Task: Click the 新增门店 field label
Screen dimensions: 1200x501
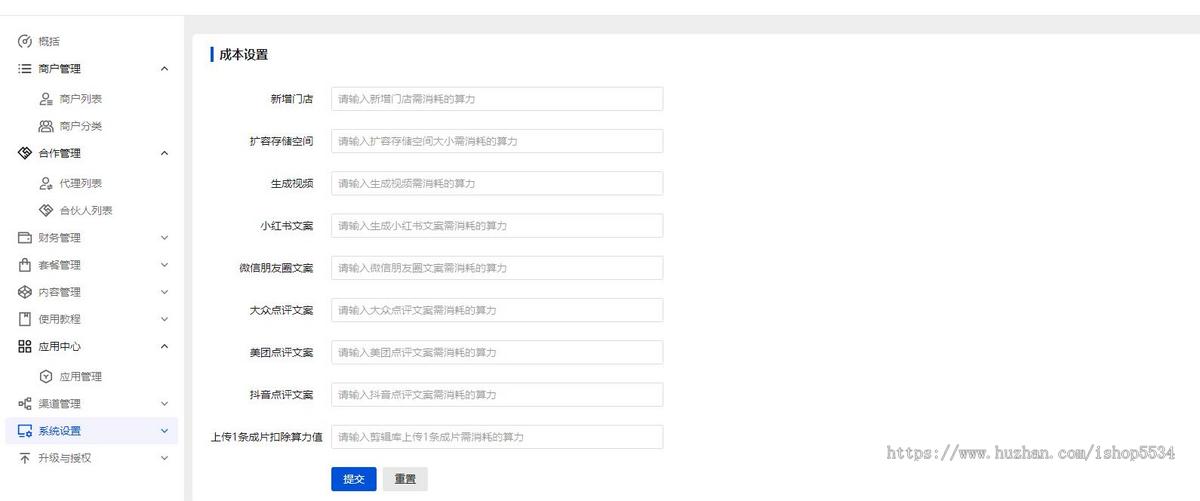Action: (x=291, y=99)
